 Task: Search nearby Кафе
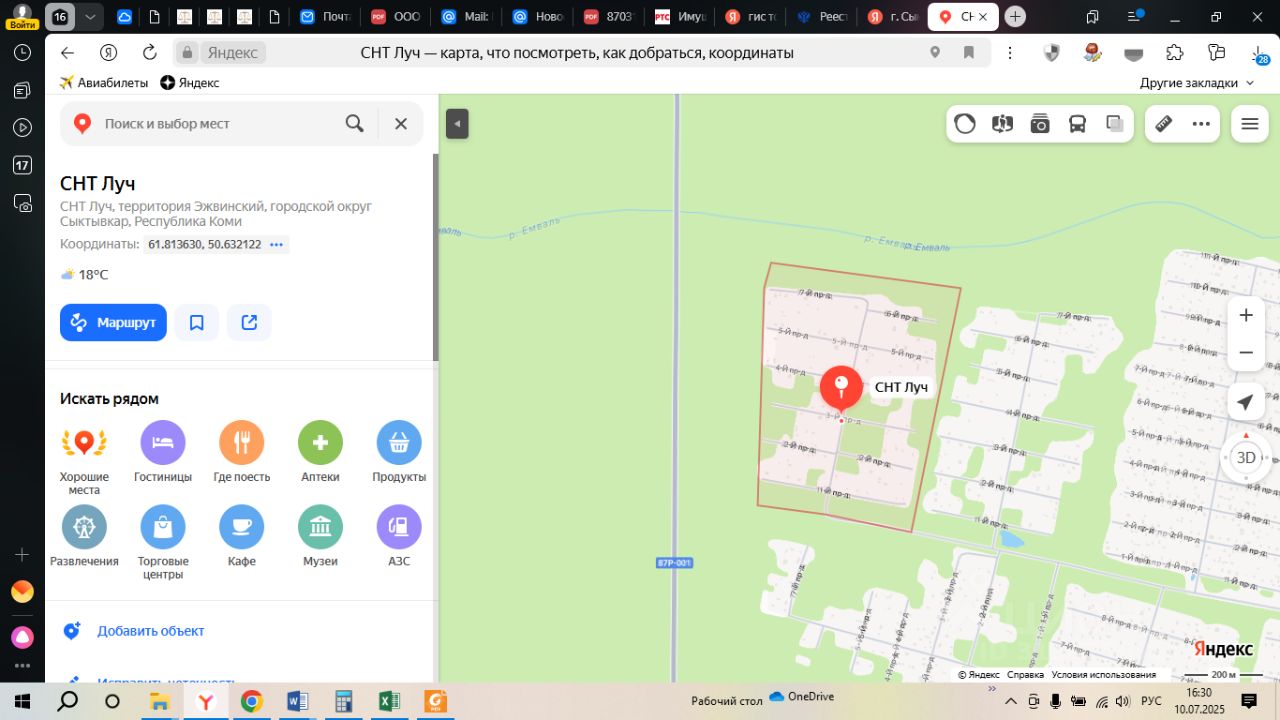coord(242,536)
